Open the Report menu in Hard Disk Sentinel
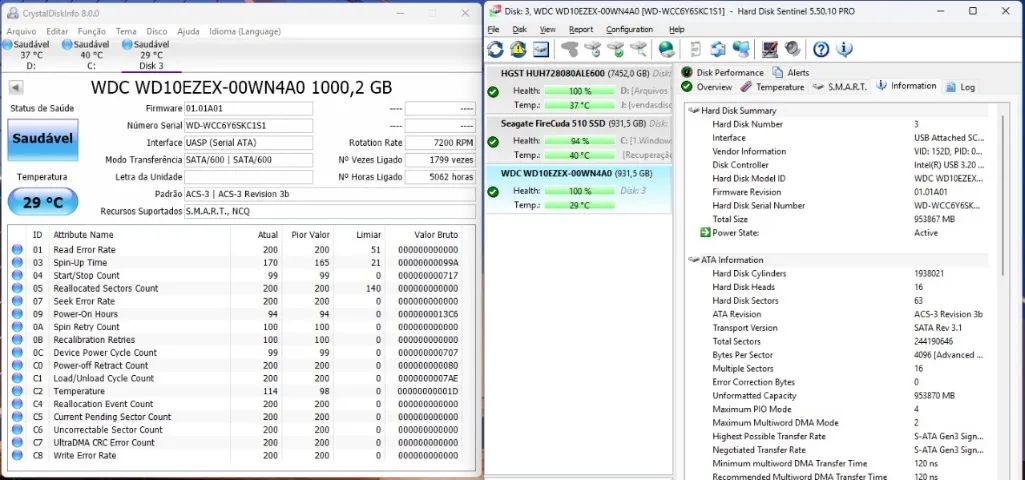Viewport: 1025px width, 480px height. click(x=581, y=29)
